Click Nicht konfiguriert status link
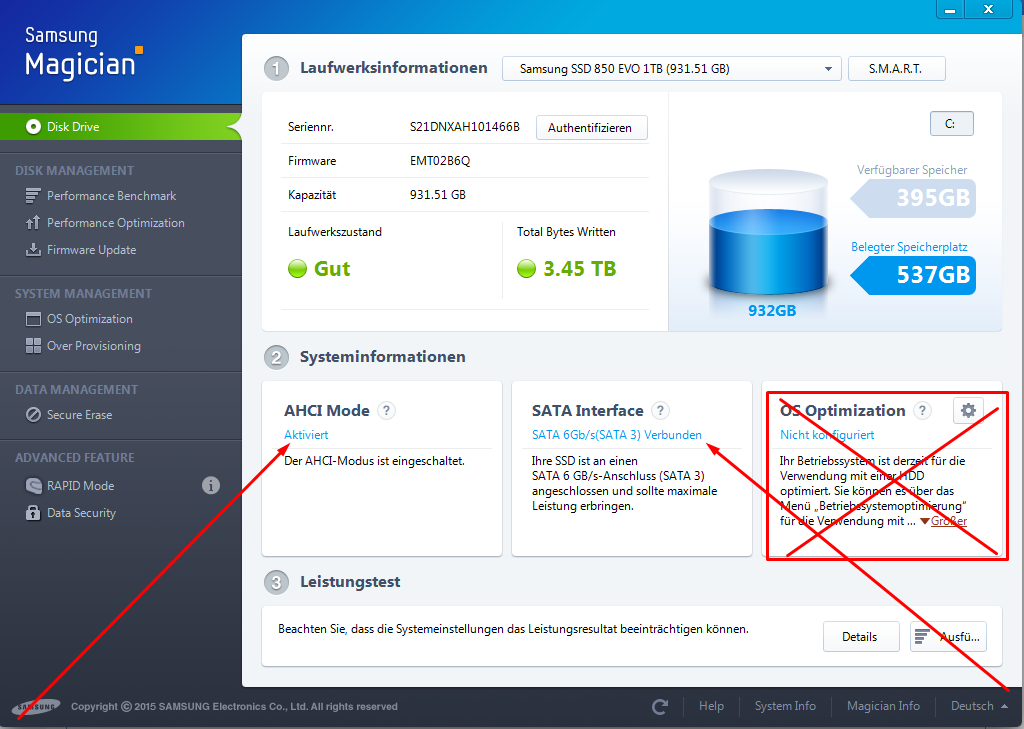 pyautogui.click(x=827, y=434)
